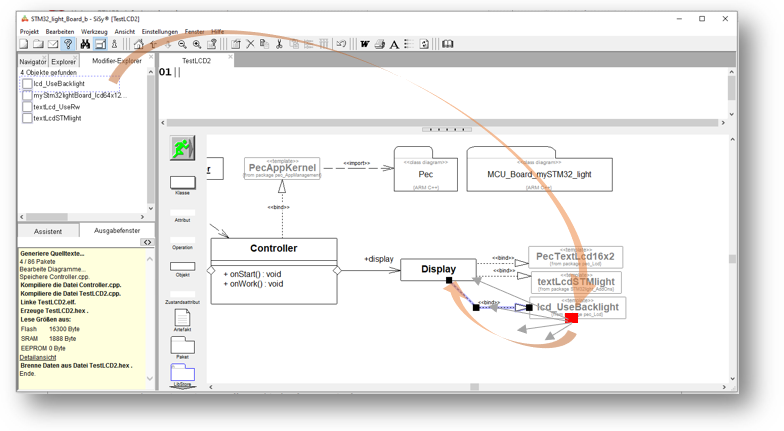The width and height of the screenshot is (784, 431).
Task: Click the help question mark toolbar icon
Action: (x=68, y=44)
